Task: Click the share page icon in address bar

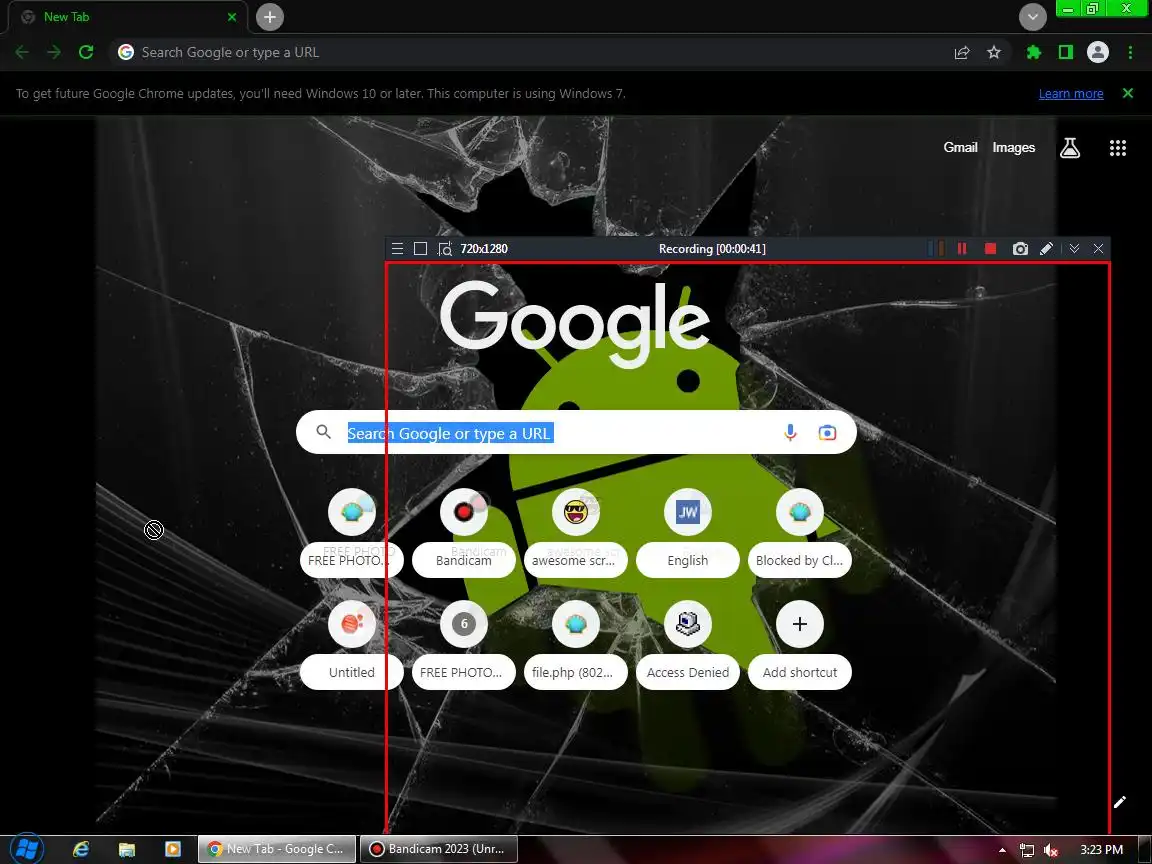Action: [x=962, y=52]
